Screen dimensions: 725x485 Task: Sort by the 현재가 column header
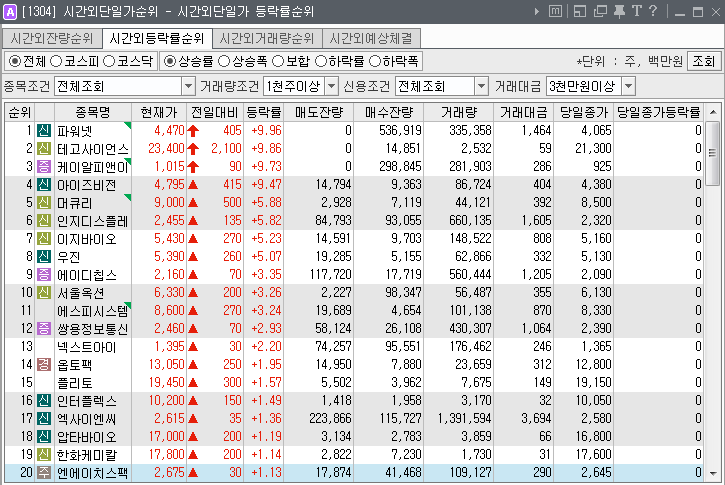click(159, 112)
